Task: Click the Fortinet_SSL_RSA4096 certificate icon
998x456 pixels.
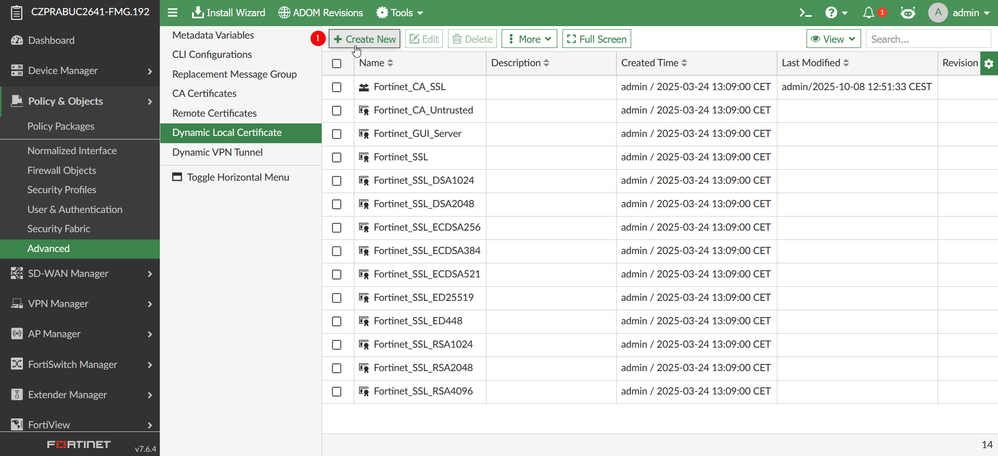Action: [364, 391]
